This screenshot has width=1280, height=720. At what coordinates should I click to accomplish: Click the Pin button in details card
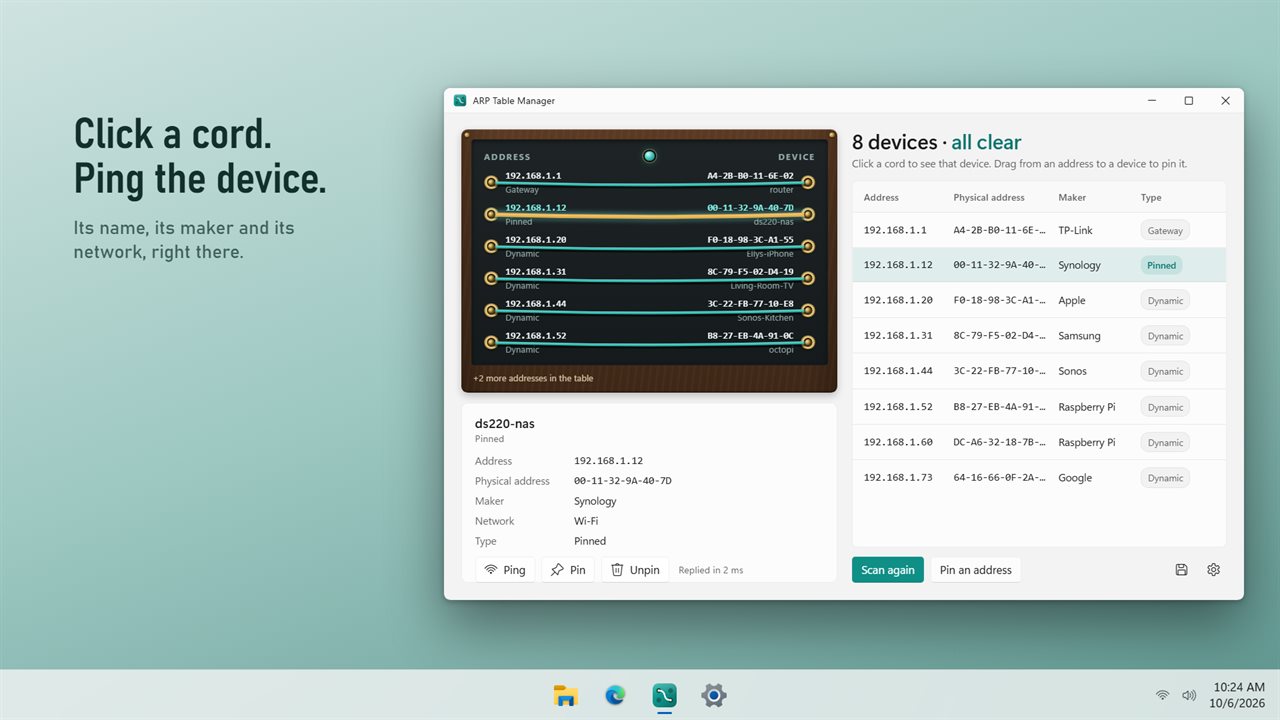tap(568, 570)
